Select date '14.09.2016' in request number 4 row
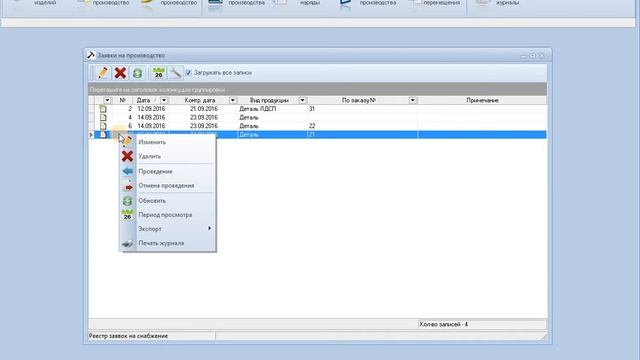The height and width of the screenshot is (360, 640). [x=151, y=117]
